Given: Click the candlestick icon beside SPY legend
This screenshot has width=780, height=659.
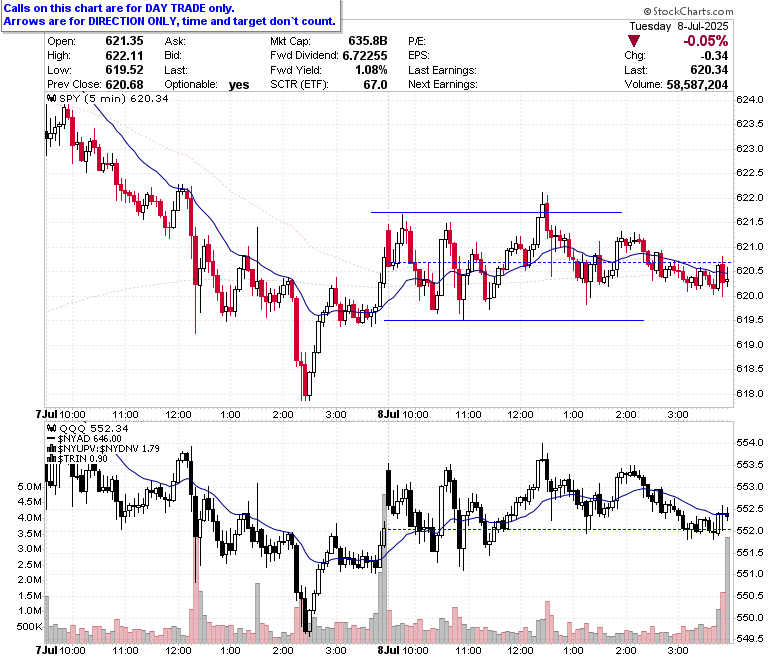Looking at the screenshot, I should (x=52, y=98).
